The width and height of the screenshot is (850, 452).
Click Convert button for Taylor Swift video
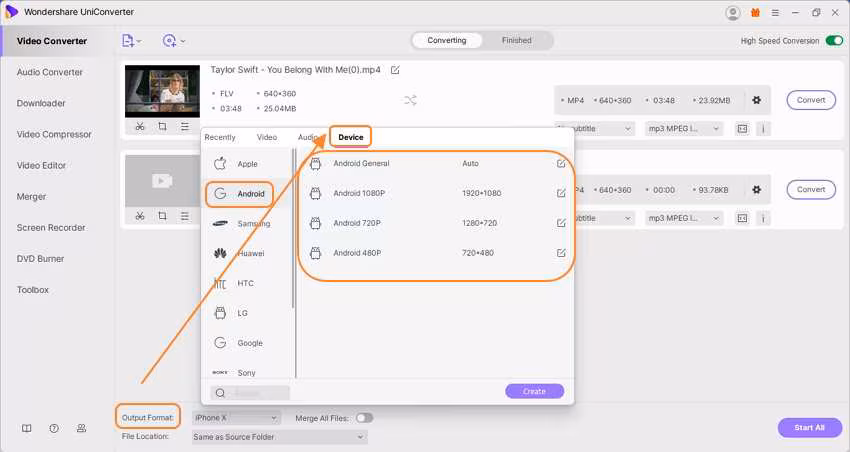point(811,100)
